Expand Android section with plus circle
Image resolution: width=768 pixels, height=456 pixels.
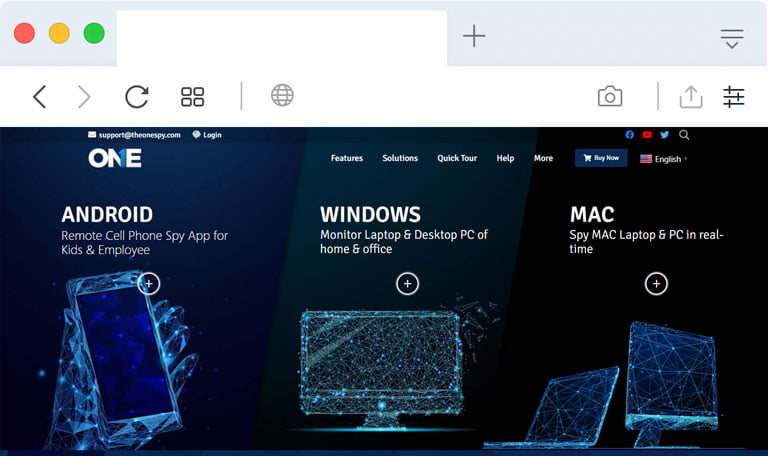point(148,284)
